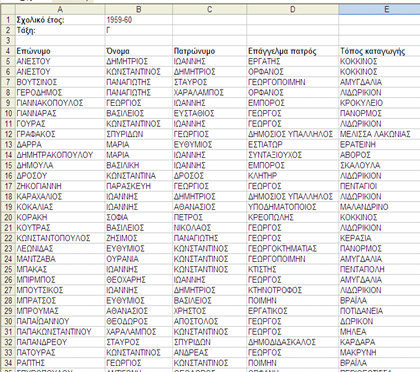
Task: Select the 'Επώνυμο' header cell
Action: point(60,51)
